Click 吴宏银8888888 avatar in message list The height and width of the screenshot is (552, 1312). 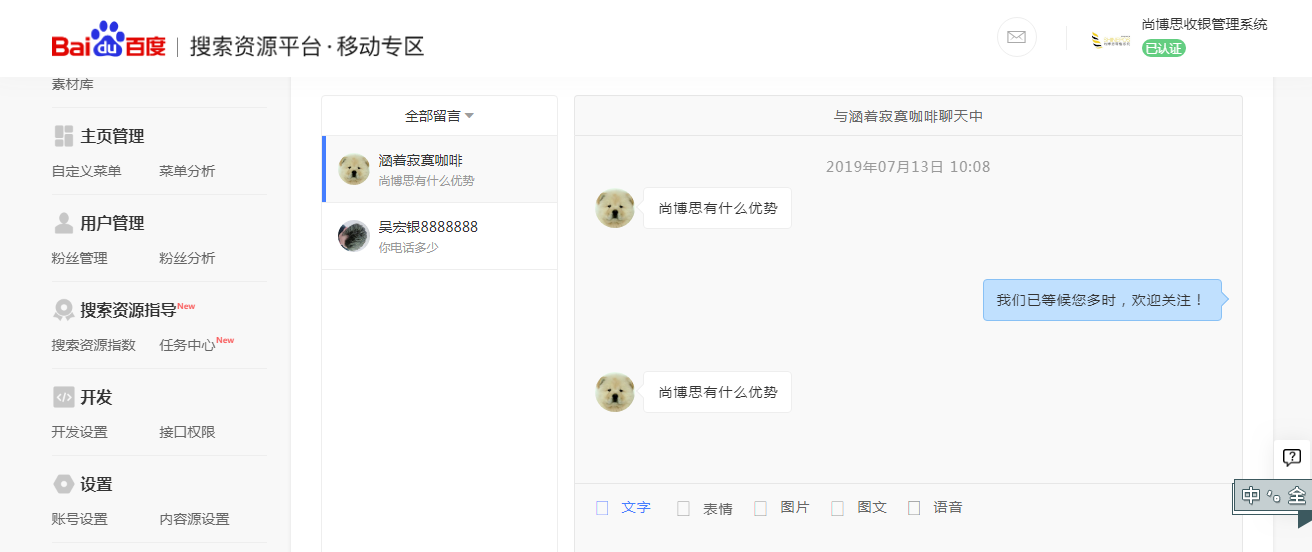click(354, 236)
